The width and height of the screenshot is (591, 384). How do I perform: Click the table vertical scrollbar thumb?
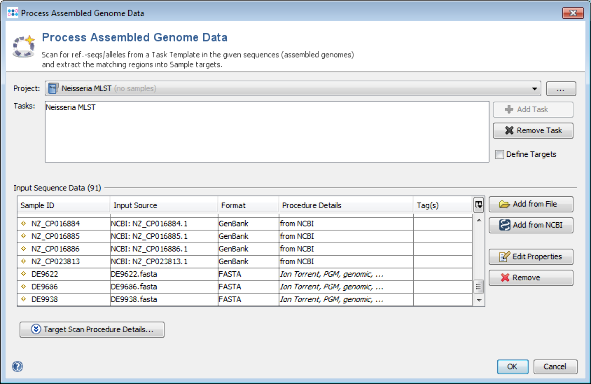[479, 286]
